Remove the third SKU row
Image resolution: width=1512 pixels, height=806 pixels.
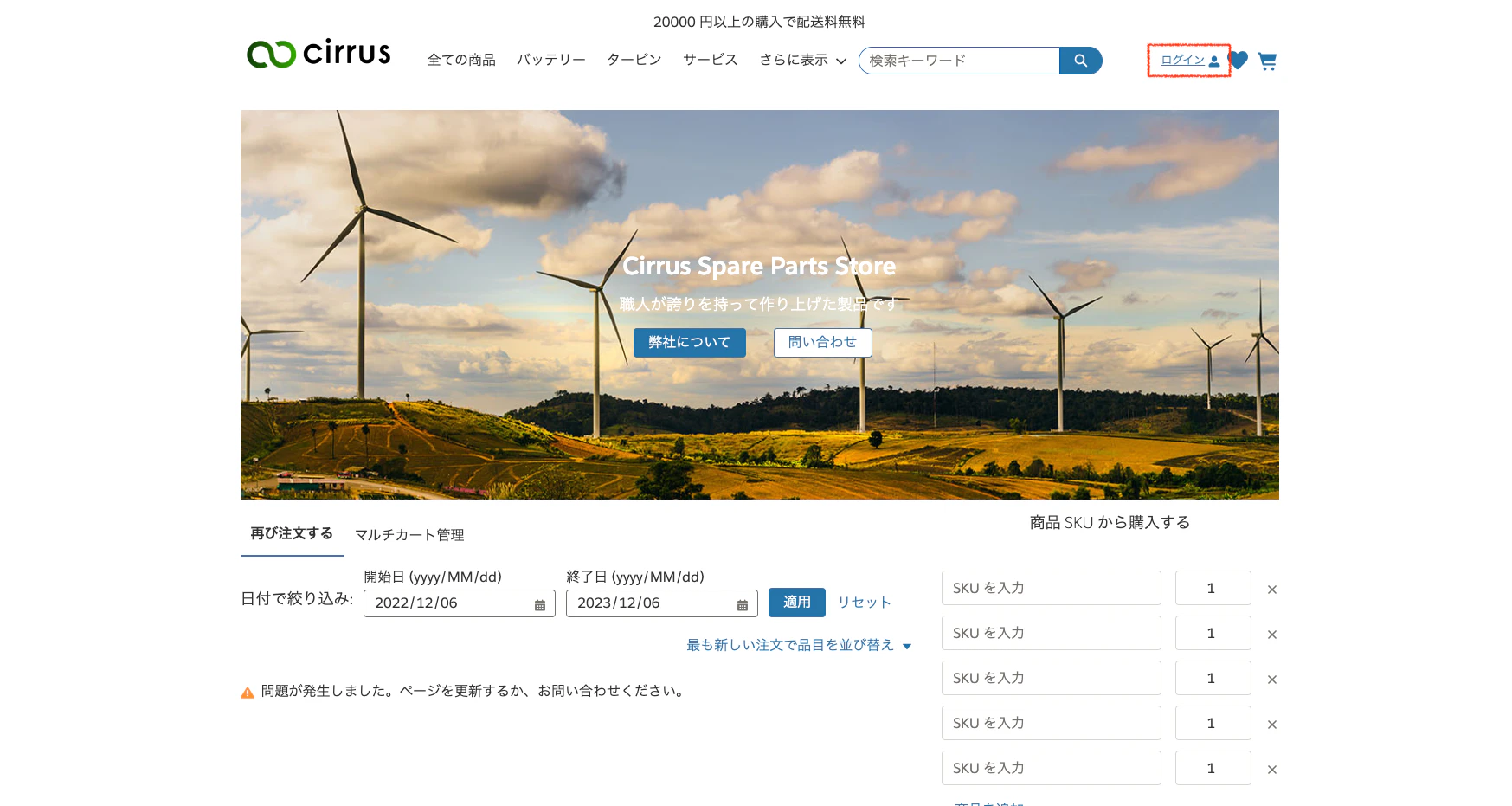click(x=1272, y=680)
